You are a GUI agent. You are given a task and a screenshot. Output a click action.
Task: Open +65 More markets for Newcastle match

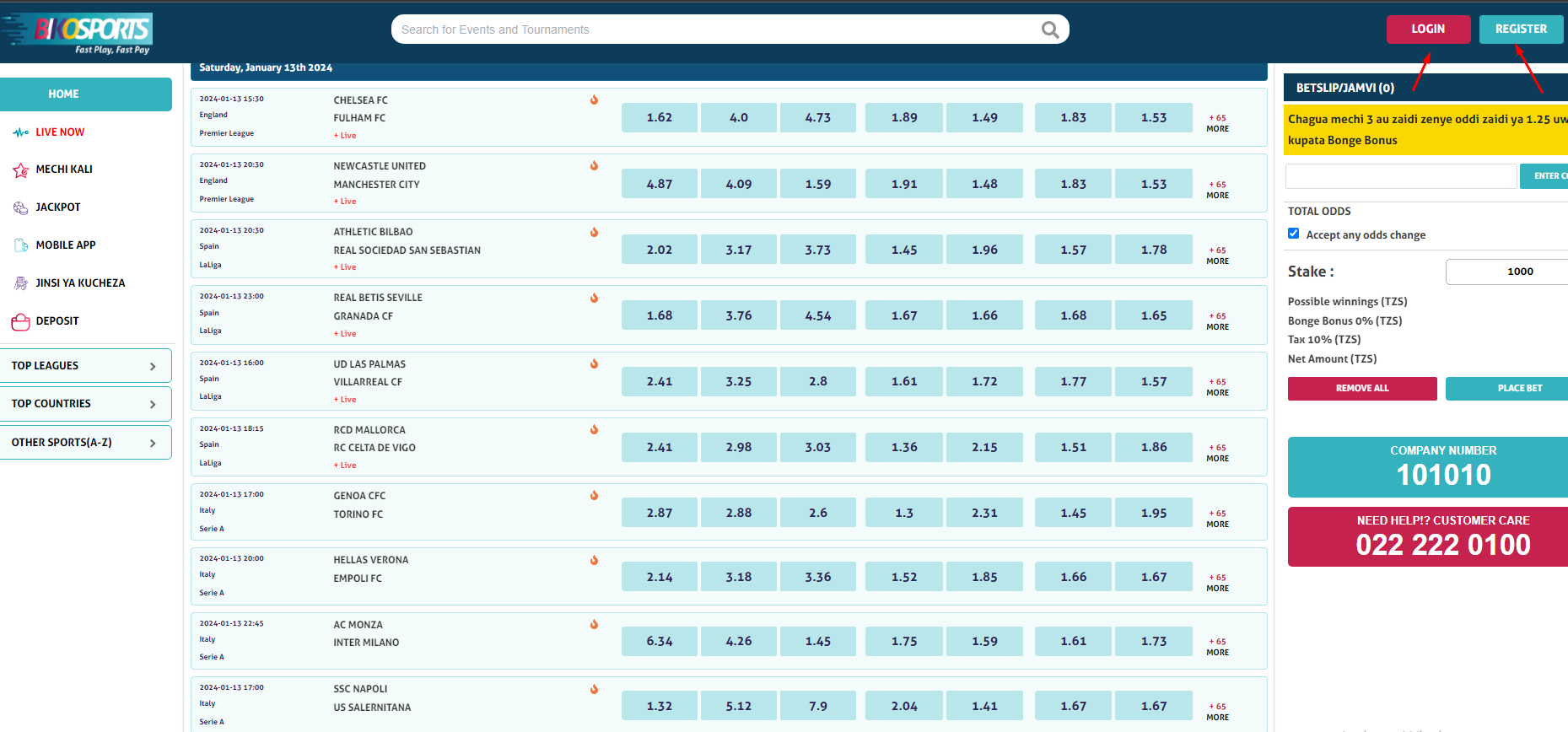[x=1217, y=190]
